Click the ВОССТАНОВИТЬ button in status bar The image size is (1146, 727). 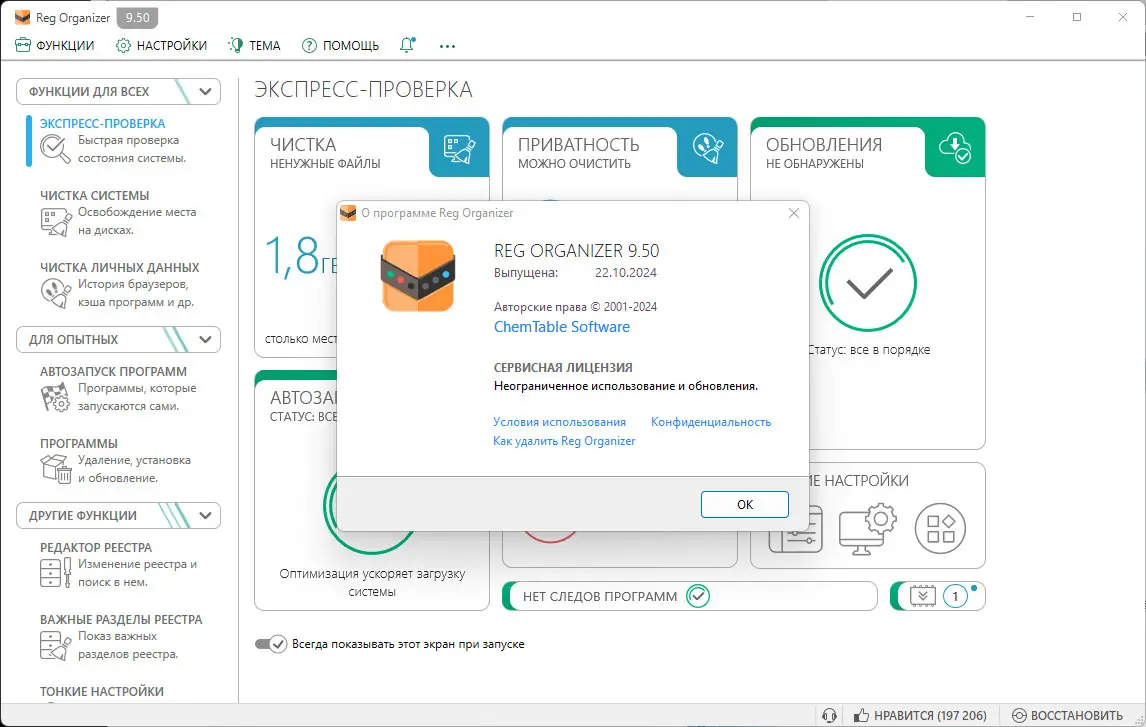click(1067, 715)
